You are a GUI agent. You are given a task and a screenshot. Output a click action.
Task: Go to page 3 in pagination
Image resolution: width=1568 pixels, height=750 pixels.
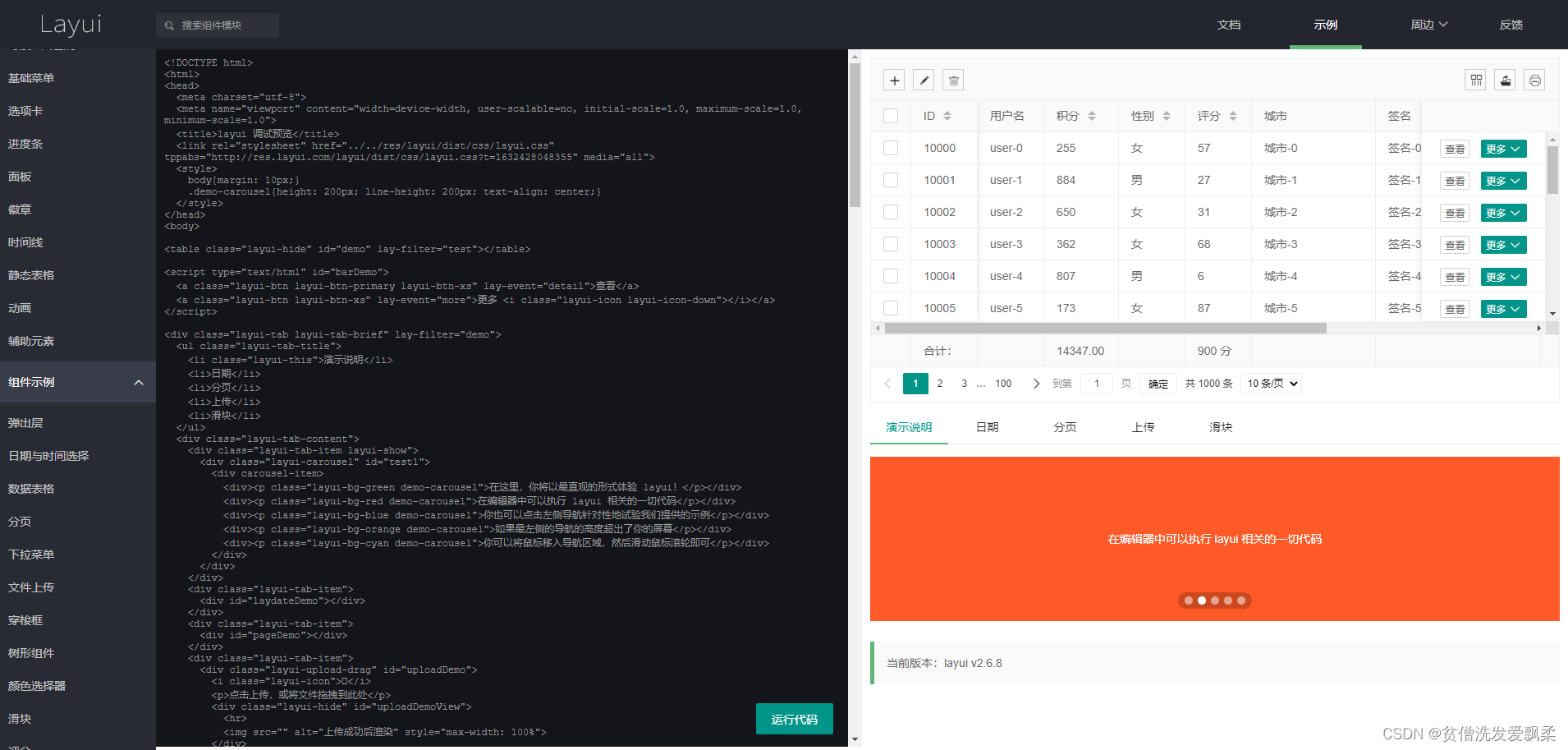coord(965,384)
